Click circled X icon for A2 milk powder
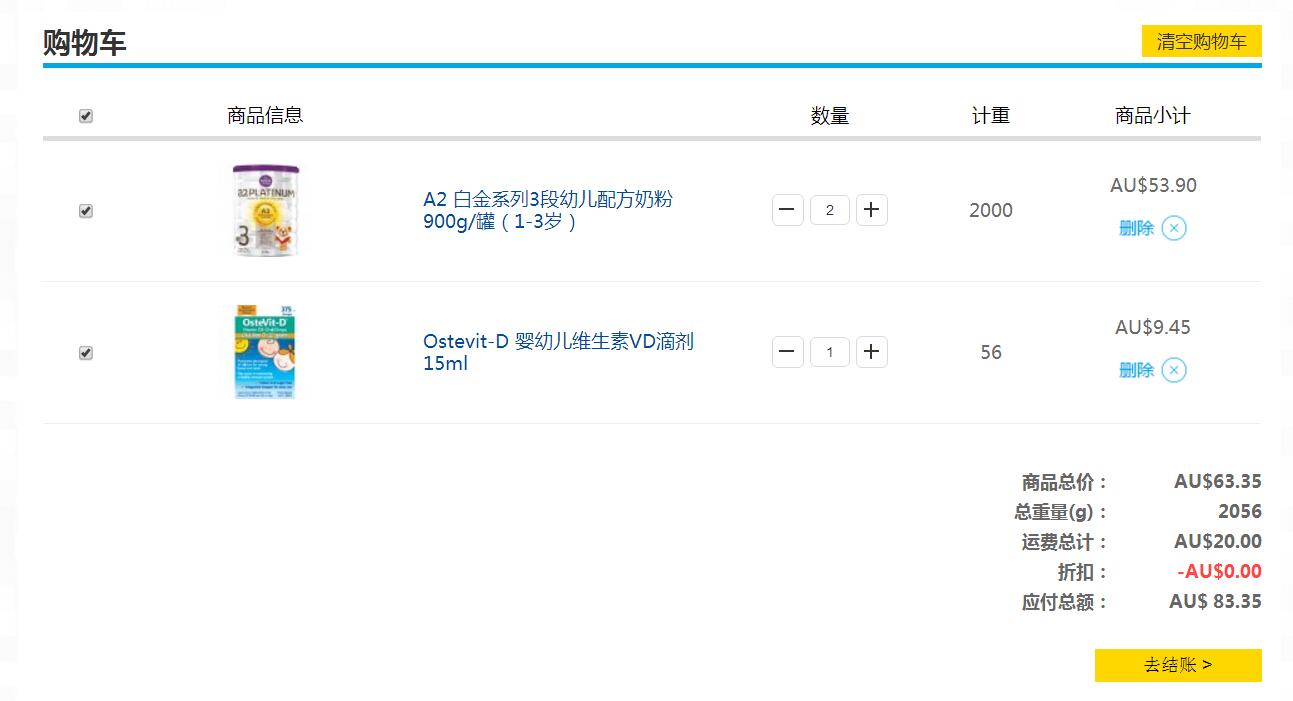Viewport: 1293px width, 701px height. coord(1174,228)
